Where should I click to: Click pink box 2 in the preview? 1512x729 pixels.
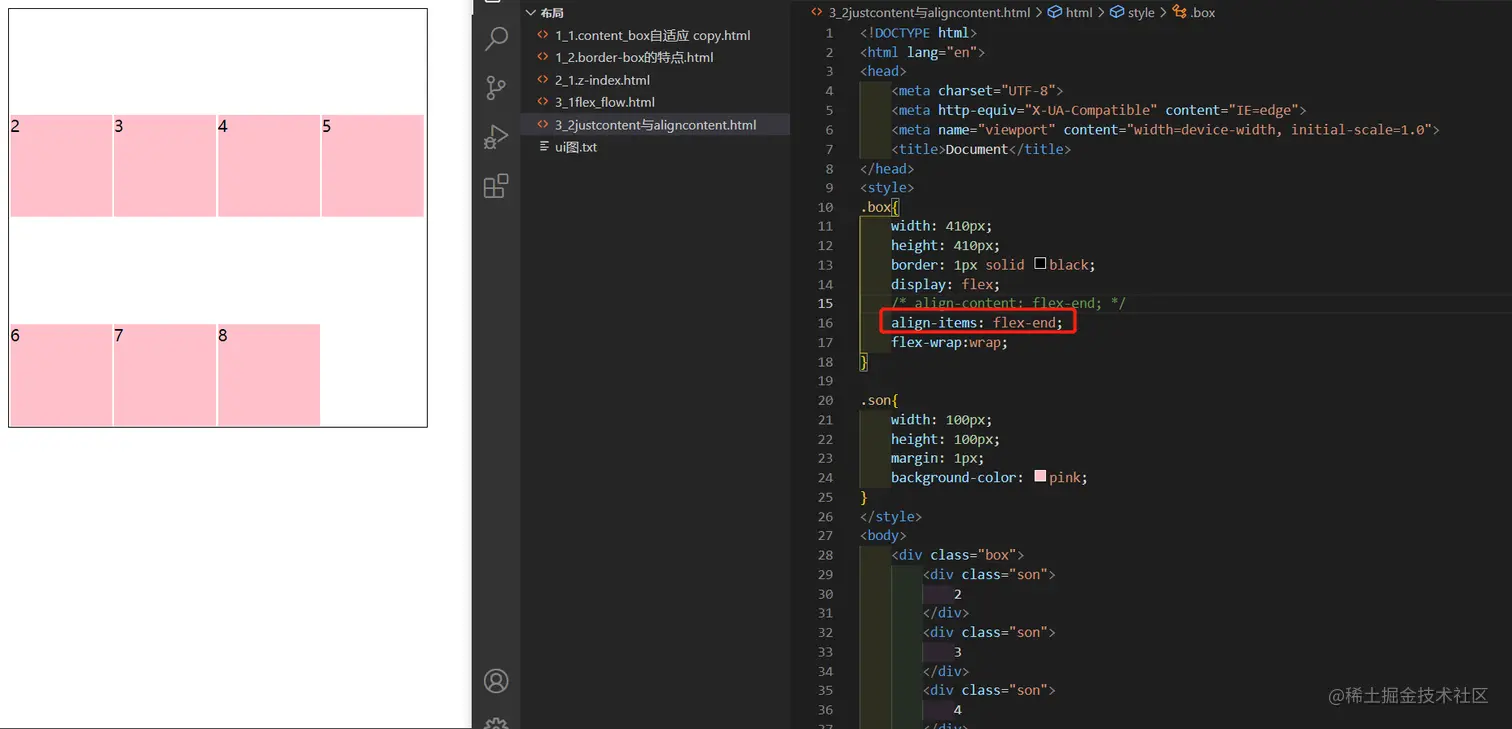pos(61,166)
